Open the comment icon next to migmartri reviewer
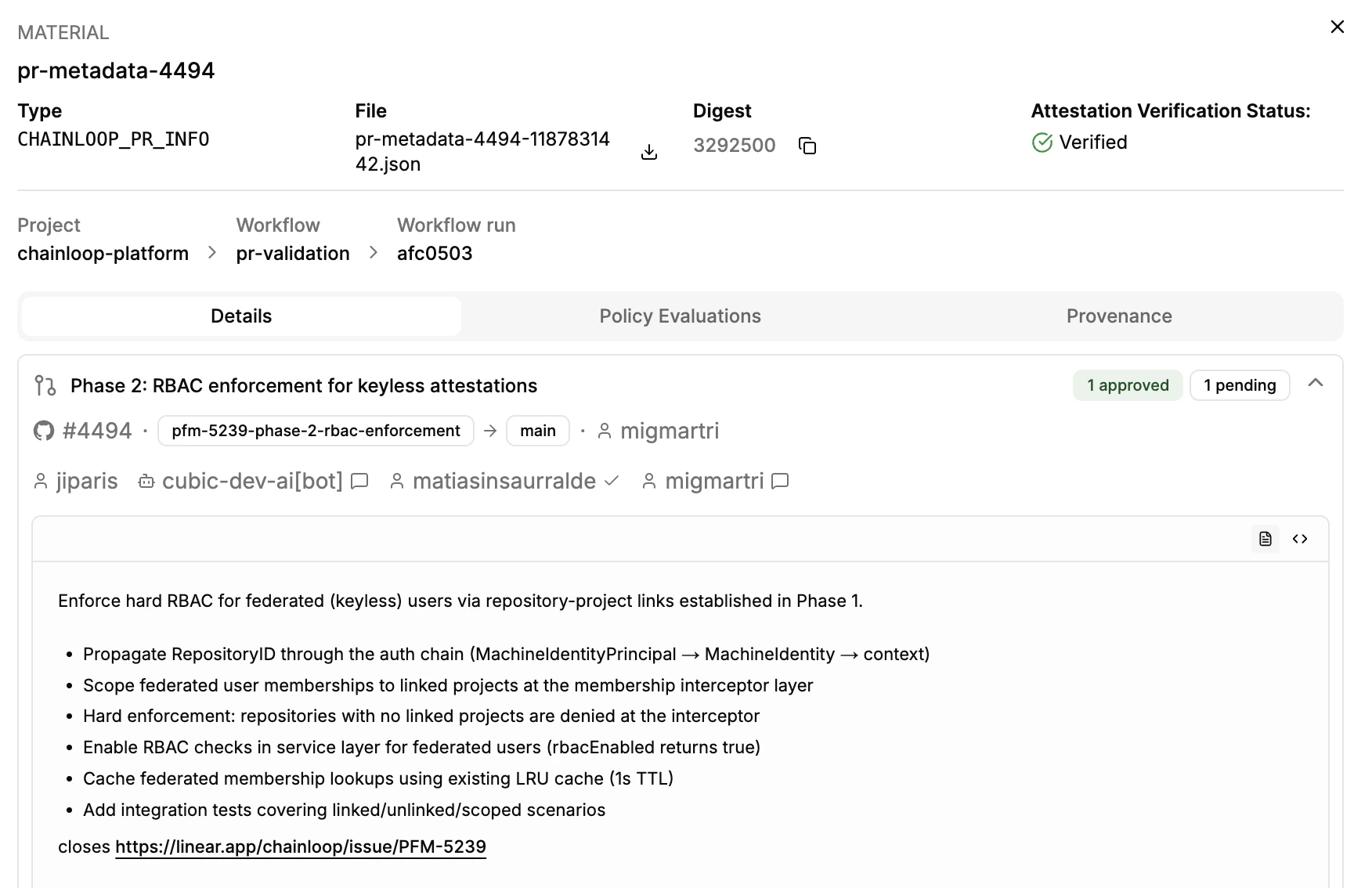This screenshot has width=1372, height=888. click(780, 482)
